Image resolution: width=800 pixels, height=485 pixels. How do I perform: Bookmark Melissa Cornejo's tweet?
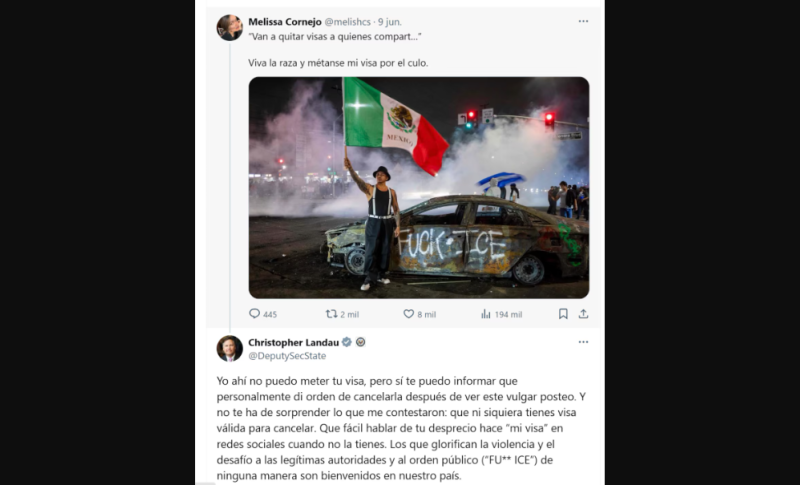tap(563, 314)
